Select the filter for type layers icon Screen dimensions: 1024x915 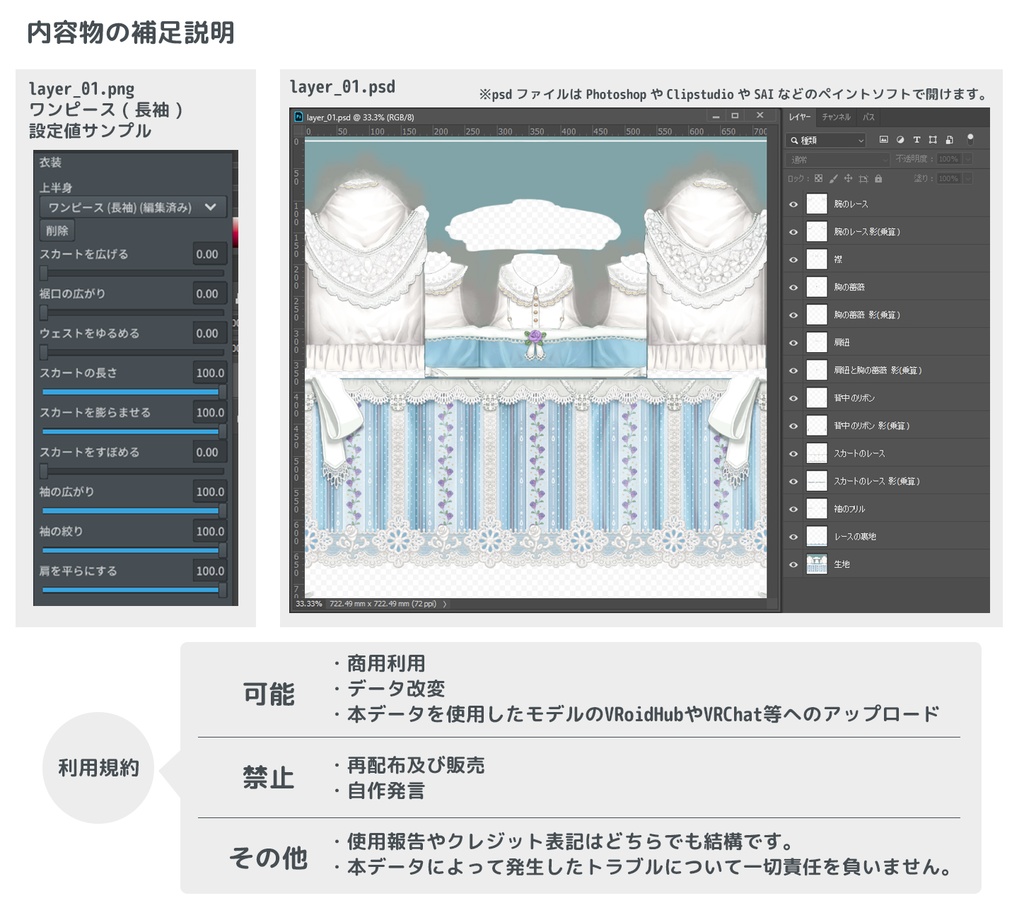pos(917,140)
